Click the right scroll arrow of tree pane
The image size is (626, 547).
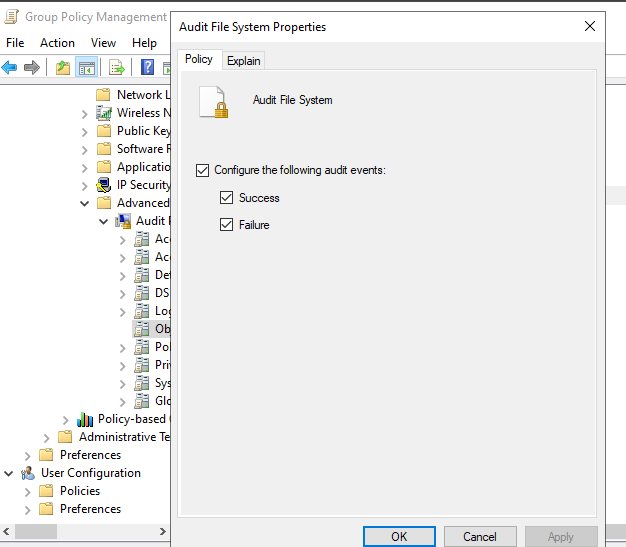162,532
